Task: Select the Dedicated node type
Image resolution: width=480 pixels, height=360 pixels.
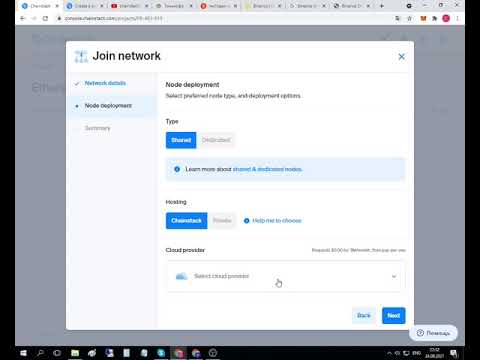Action: click(x=216, y=140)
